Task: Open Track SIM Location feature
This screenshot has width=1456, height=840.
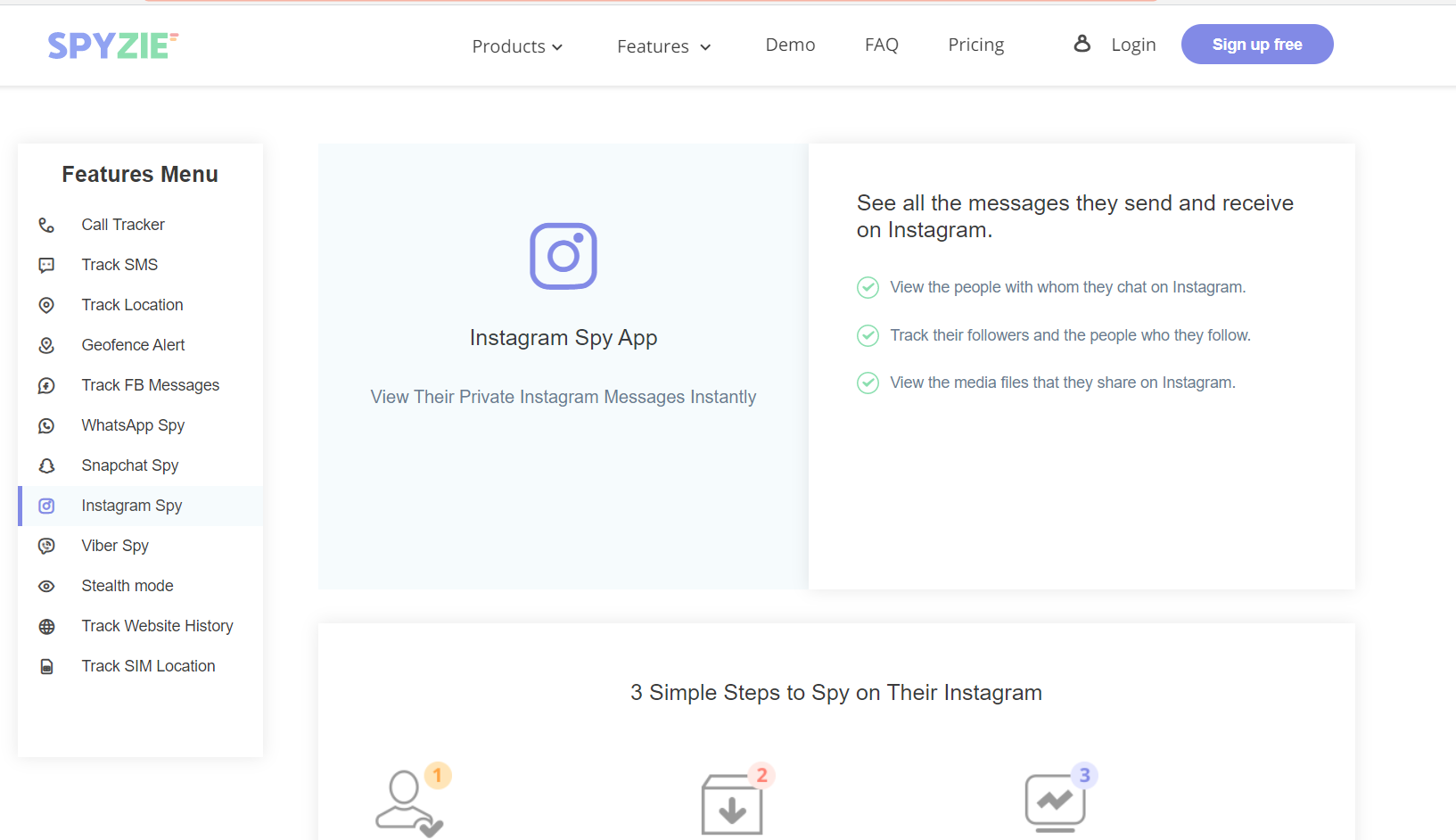Action: point(148,666)
